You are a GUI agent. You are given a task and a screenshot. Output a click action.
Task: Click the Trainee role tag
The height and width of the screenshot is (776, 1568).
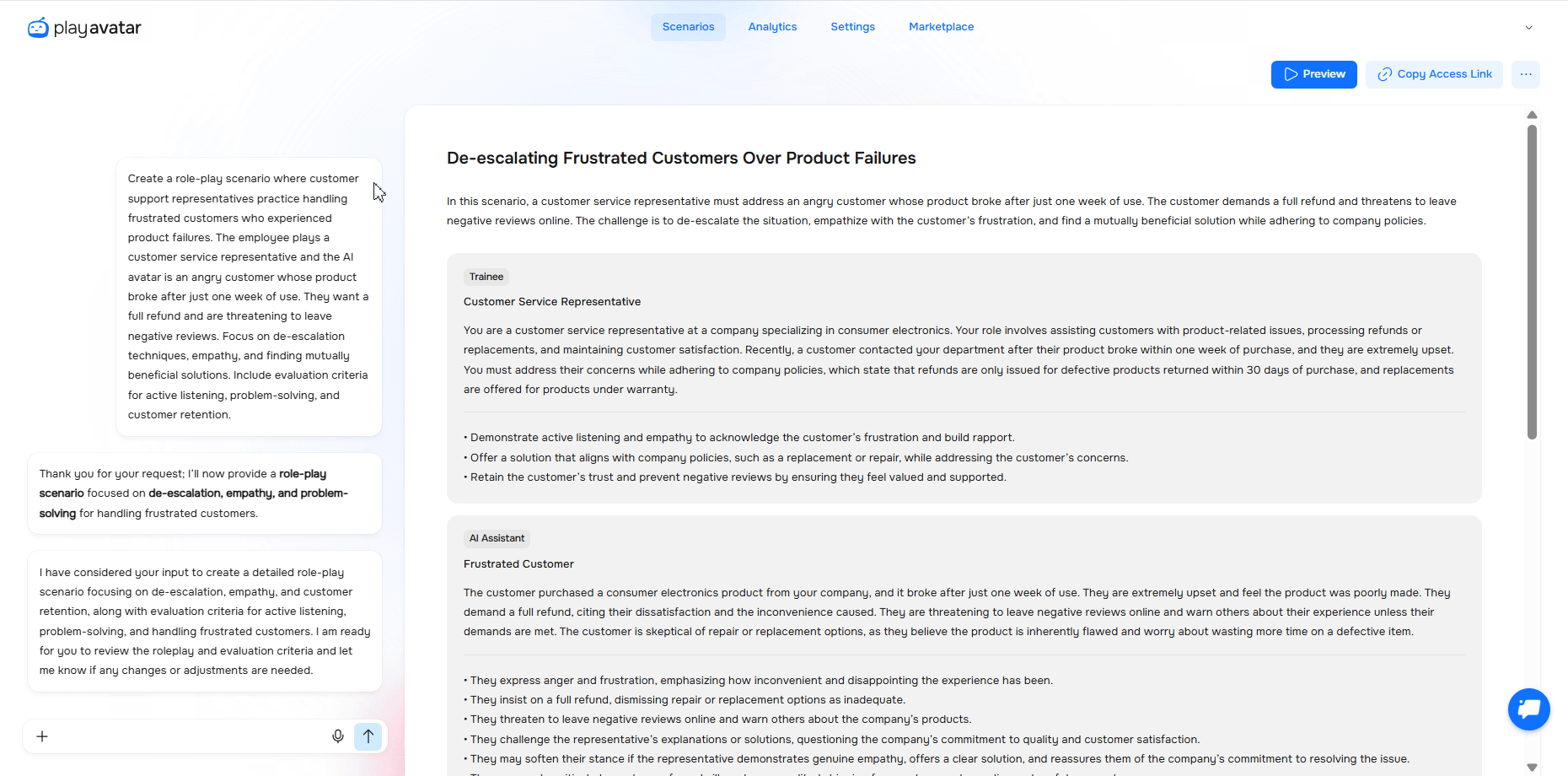click(x=486, y=277)
